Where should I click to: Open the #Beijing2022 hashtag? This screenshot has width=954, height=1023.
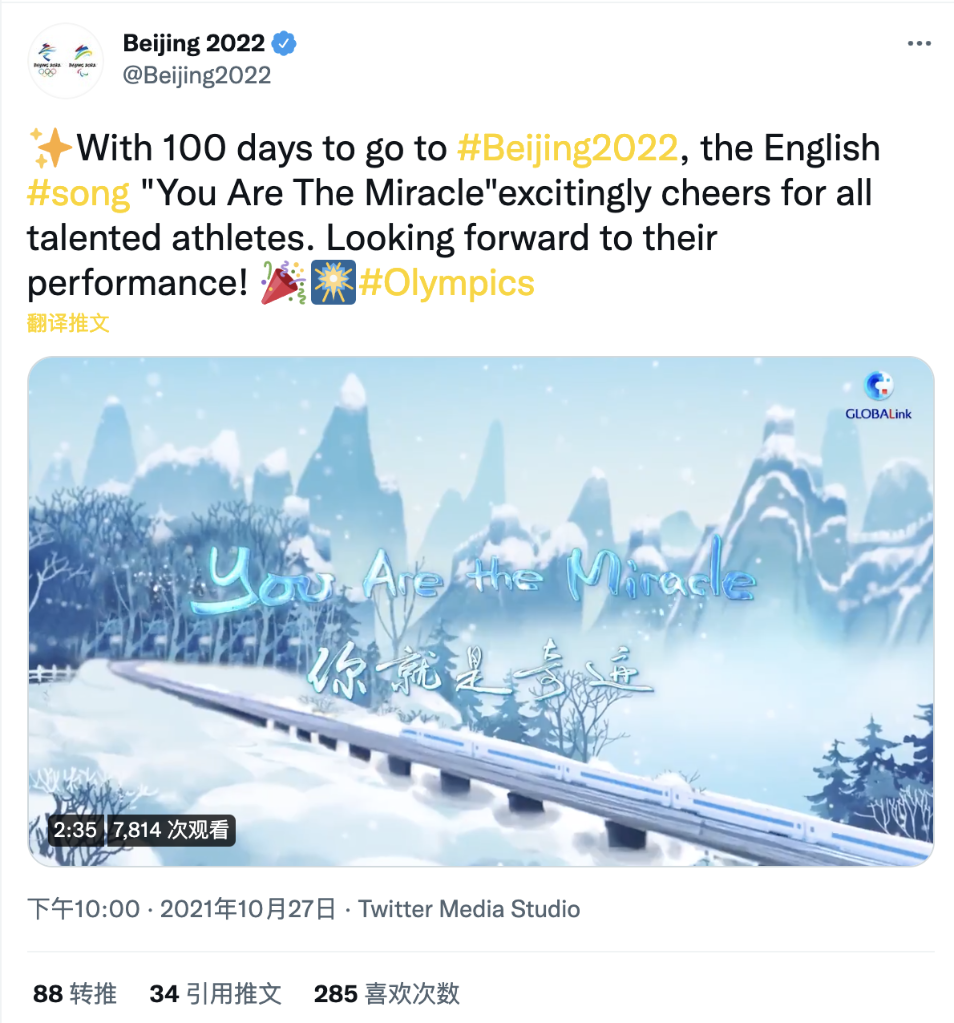click(567, 149)
